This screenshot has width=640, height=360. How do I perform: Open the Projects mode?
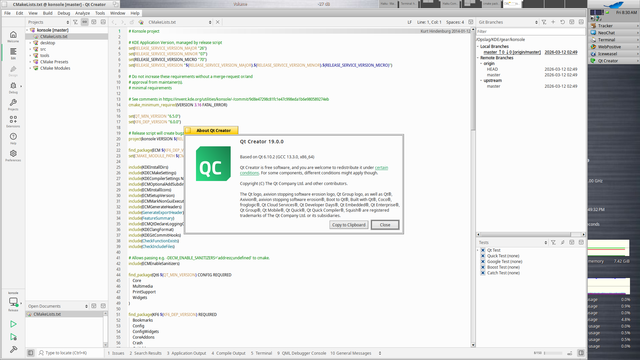[13, 104]
